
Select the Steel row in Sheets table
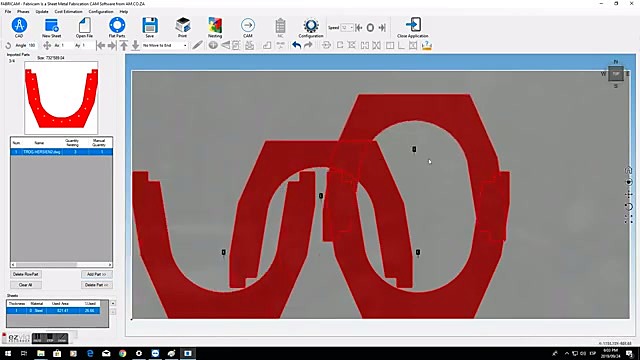(53, 311)
